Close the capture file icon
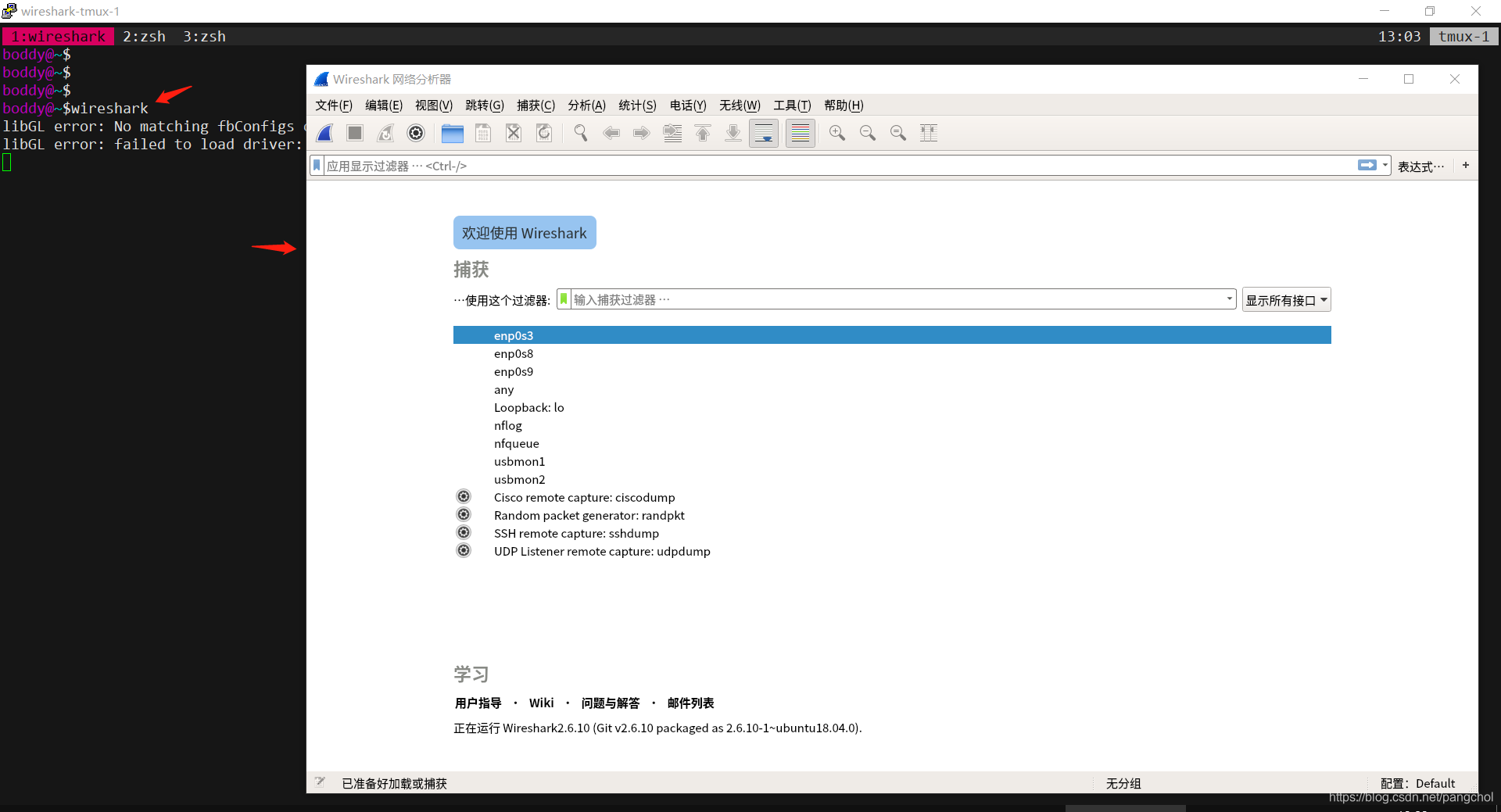The height and width of the screenshot is (812, 1501). click(514, 133)
